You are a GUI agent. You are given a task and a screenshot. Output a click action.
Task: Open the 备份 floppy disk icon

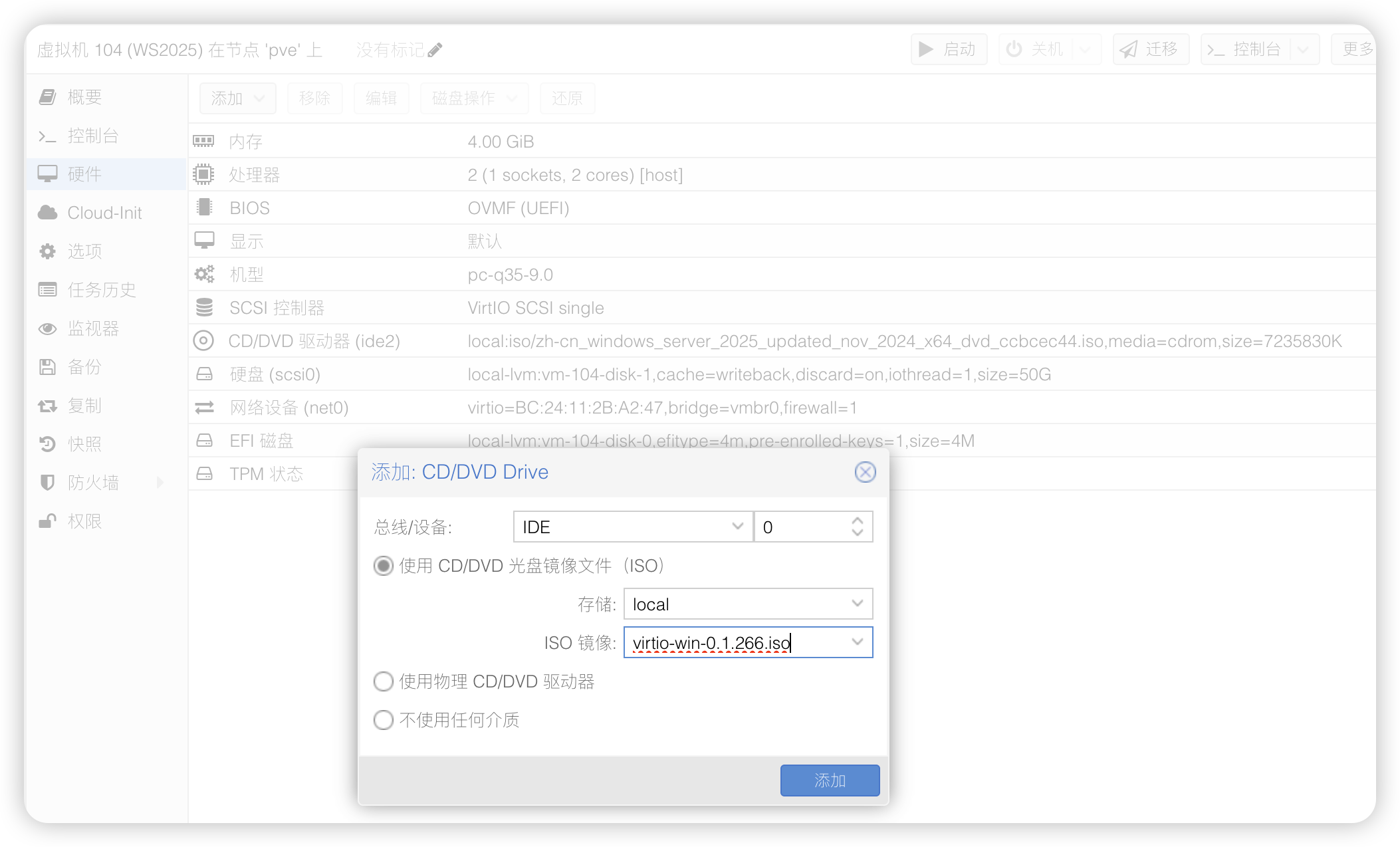tap(47, 367)
